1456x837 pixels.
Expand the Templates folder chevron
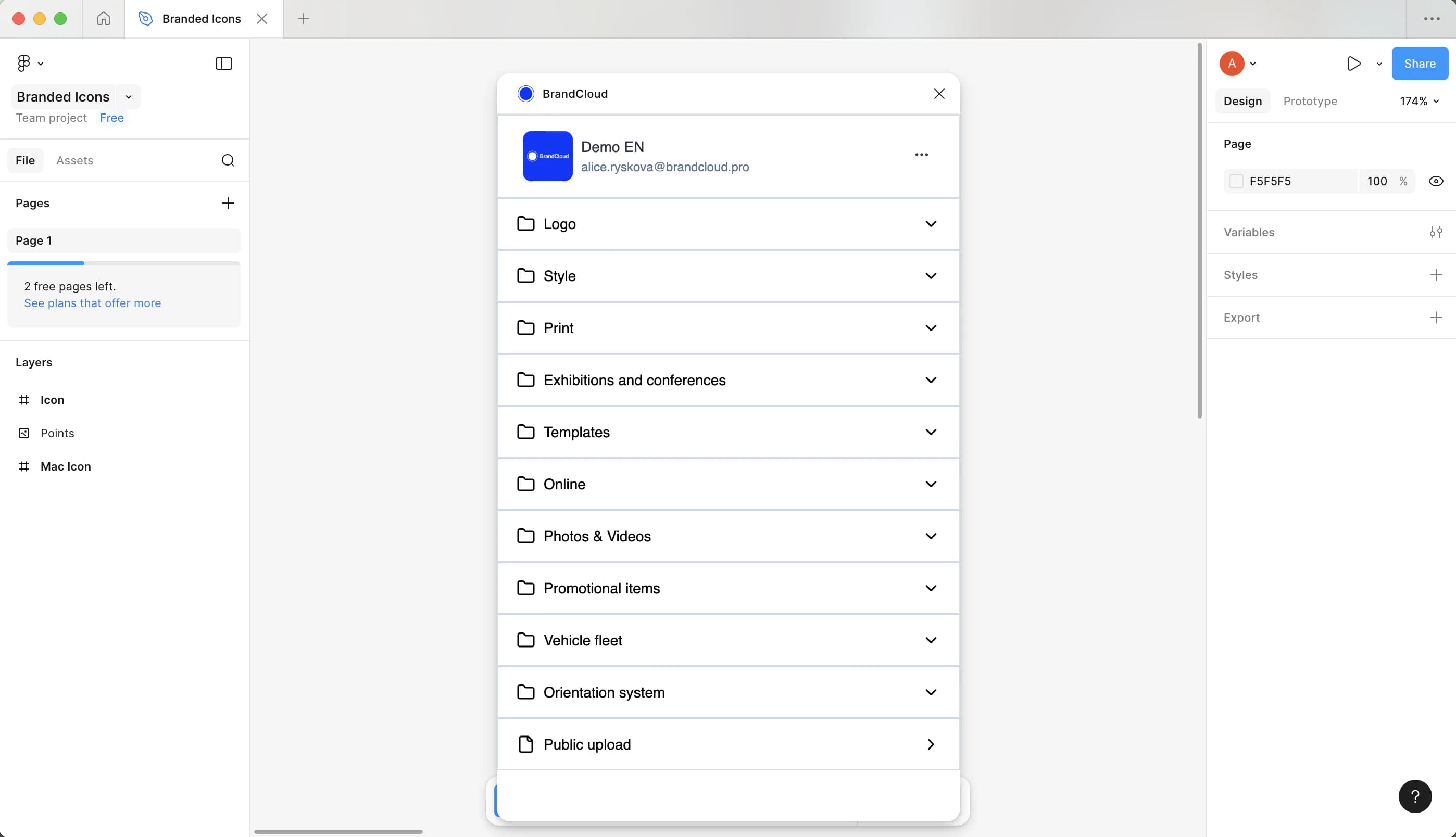click(931, 432)
